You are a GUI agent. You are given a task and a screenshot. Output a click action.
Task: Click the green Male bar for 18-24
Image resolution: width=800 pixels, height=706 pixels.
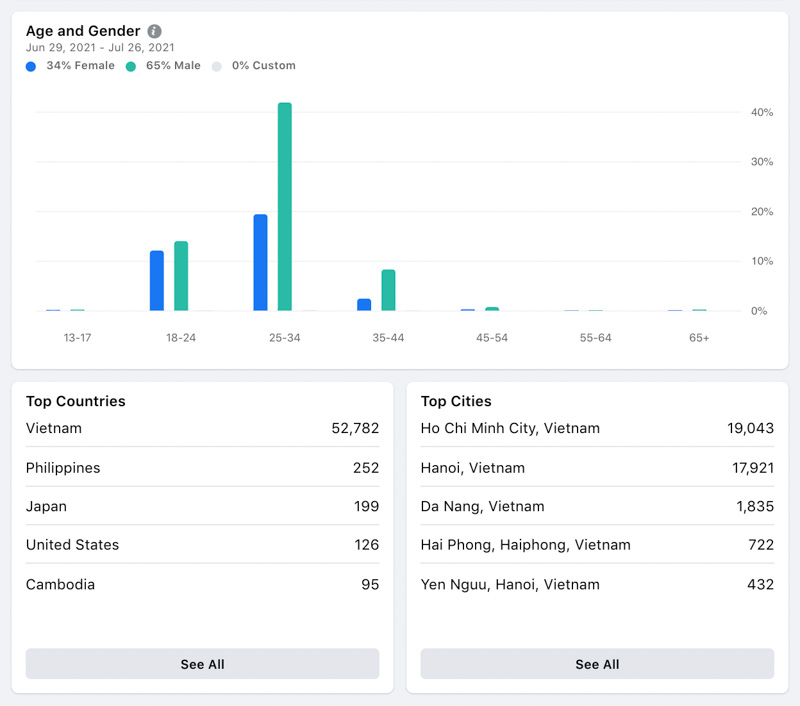click(x=181, y=276)
